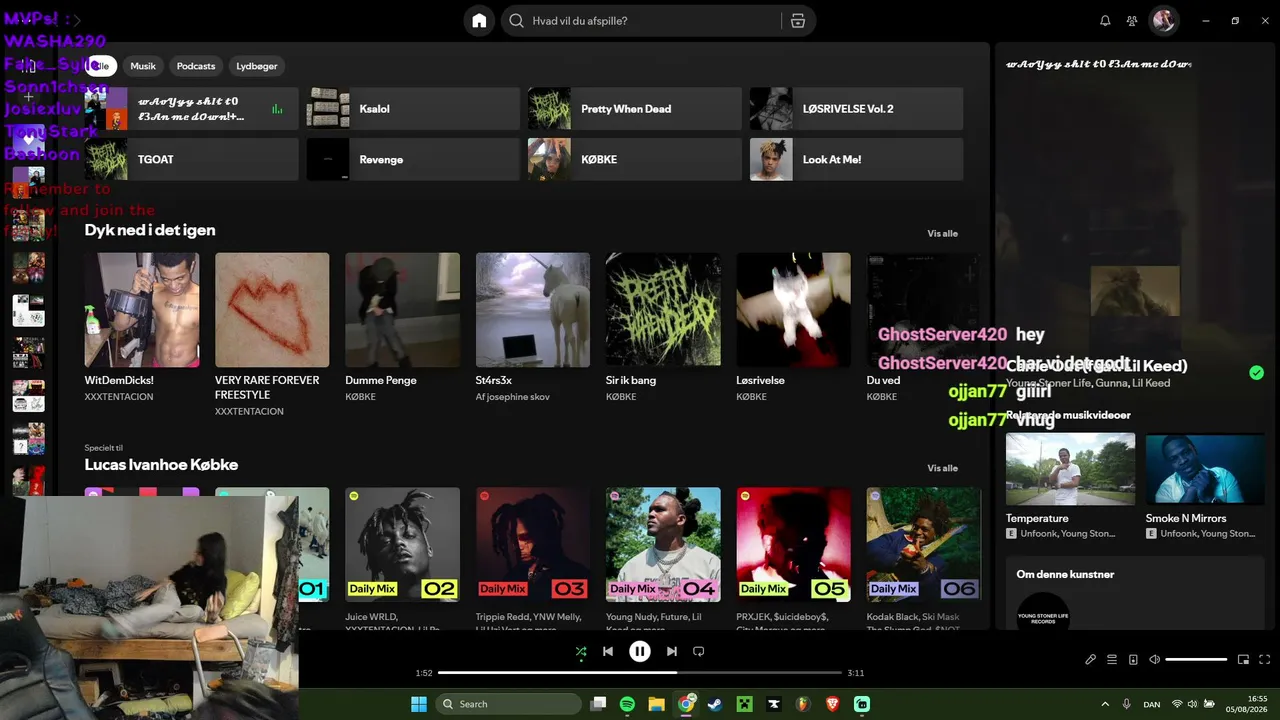Show lyrics with the microphone icon
The width and height of the screenshot is (1280, 720).
click(1091, 660)
